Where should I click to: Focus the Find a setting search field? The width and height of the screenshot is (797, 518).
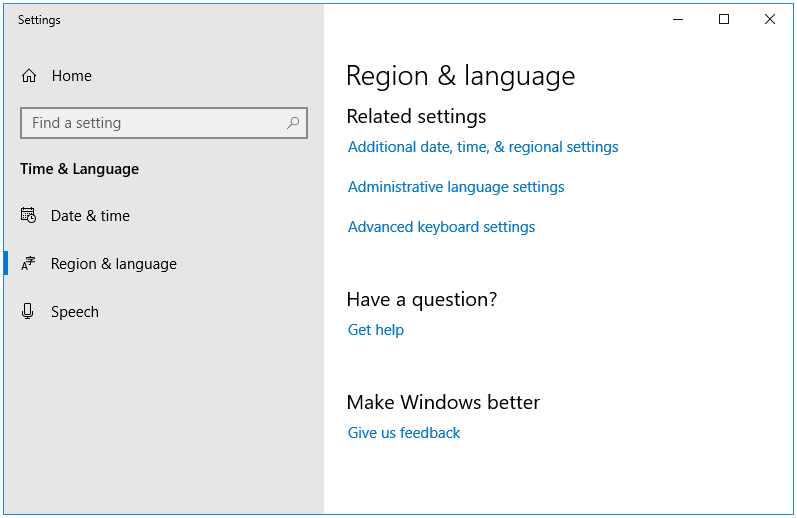(x=164, y=123)
